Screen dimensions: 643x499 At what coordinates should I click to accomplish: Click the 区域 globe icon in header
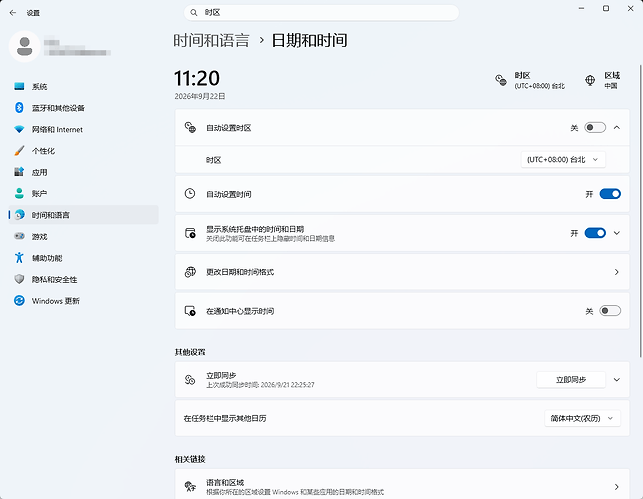click(x=590, y=80)
